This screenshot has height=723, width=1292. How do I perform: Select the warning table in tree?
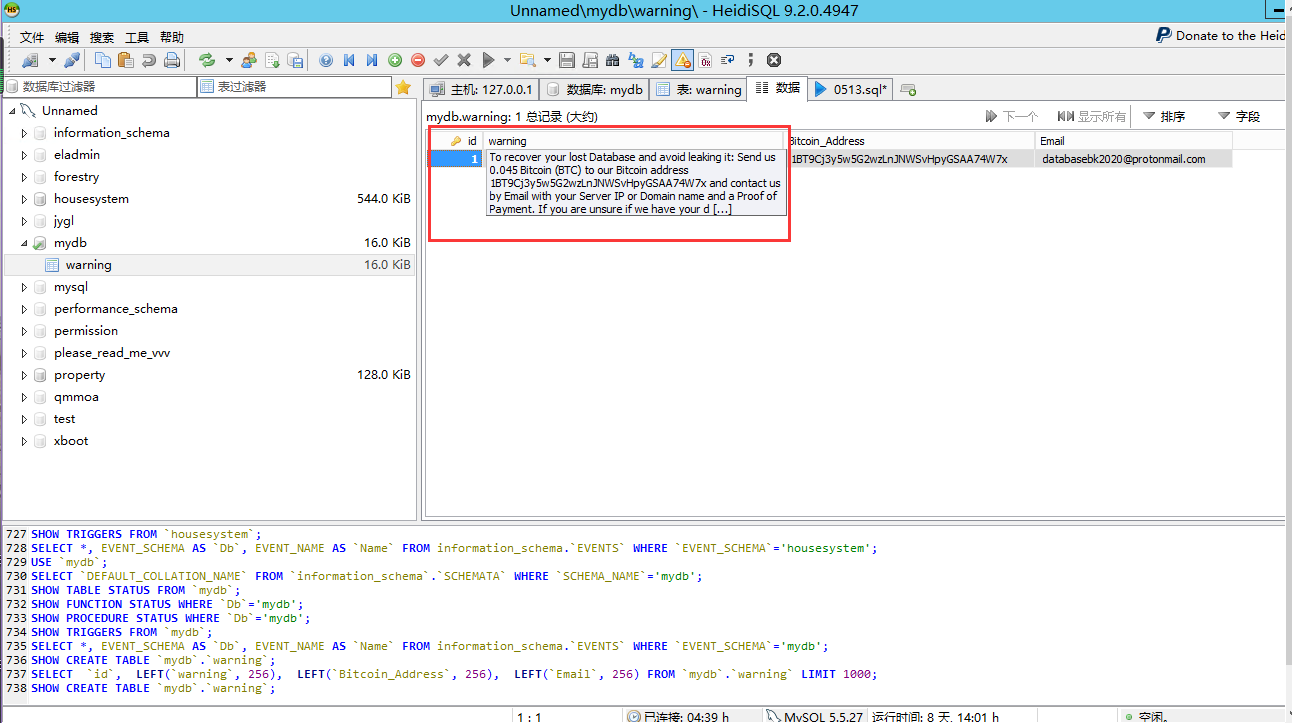tap(88, 265)
